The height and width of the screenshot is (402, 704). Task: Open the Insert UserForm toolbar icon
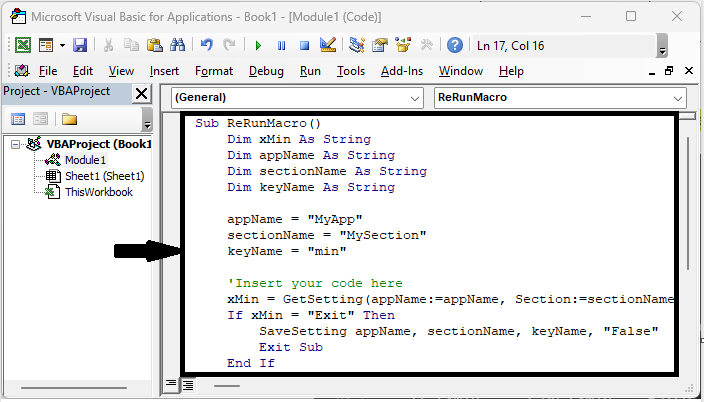coord(46,45)
